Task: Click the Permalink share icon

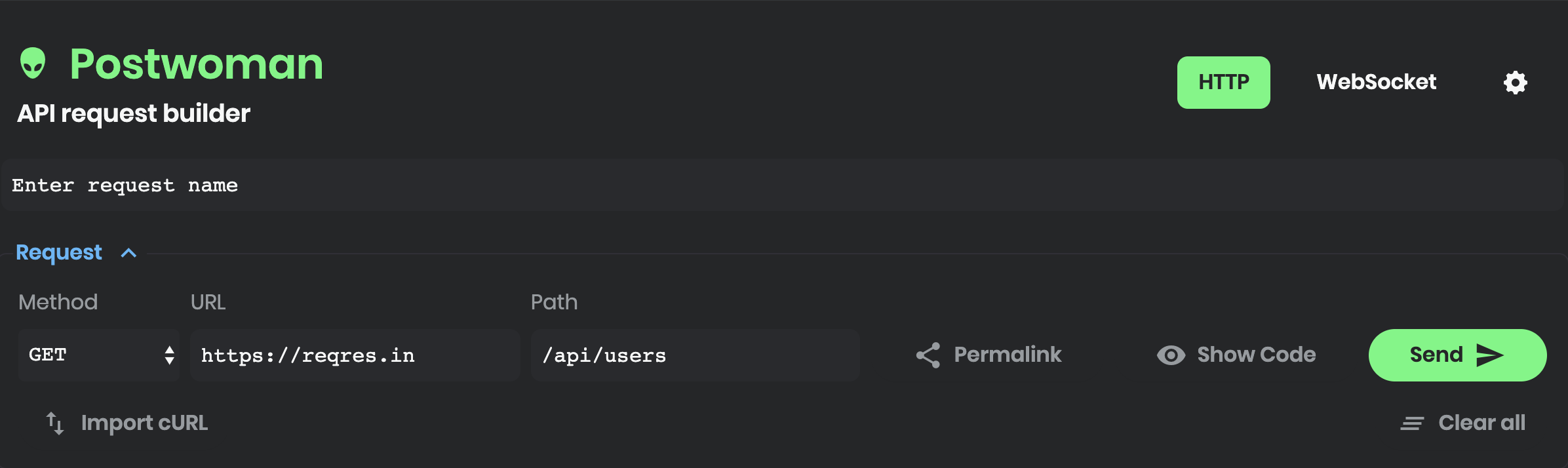Action: click(927, 355)
